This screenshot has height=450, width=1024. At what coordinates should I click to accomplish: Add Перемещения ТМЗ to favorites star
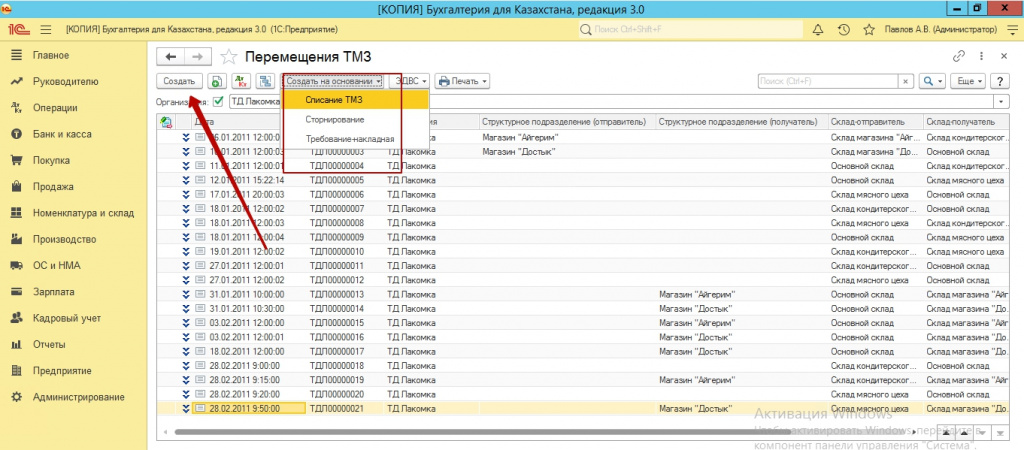click(229, 57)
